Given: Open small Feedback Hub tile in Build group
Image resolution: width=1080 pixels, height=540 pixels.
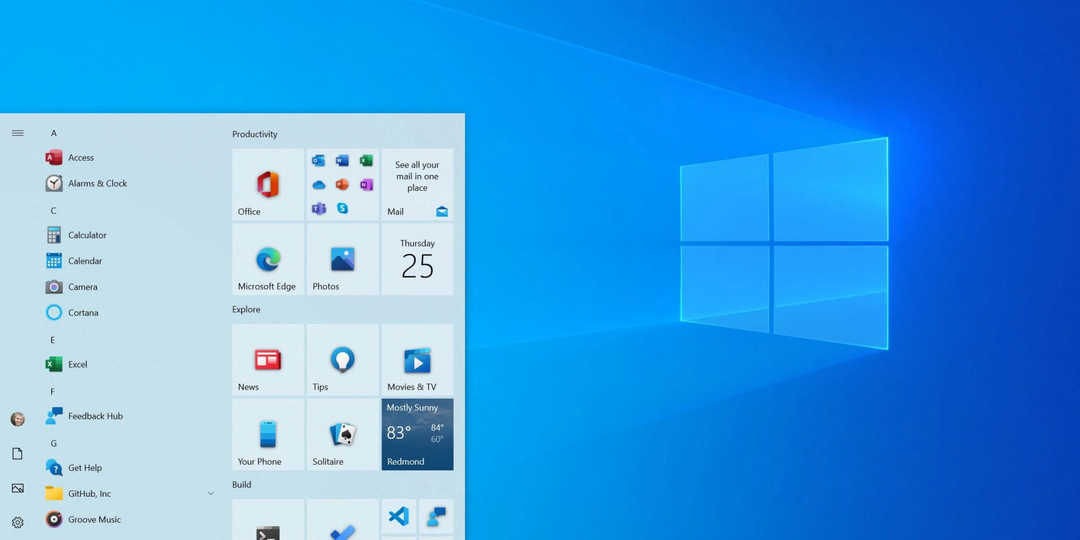Looking at the screenshot, I should click(436, 517).
